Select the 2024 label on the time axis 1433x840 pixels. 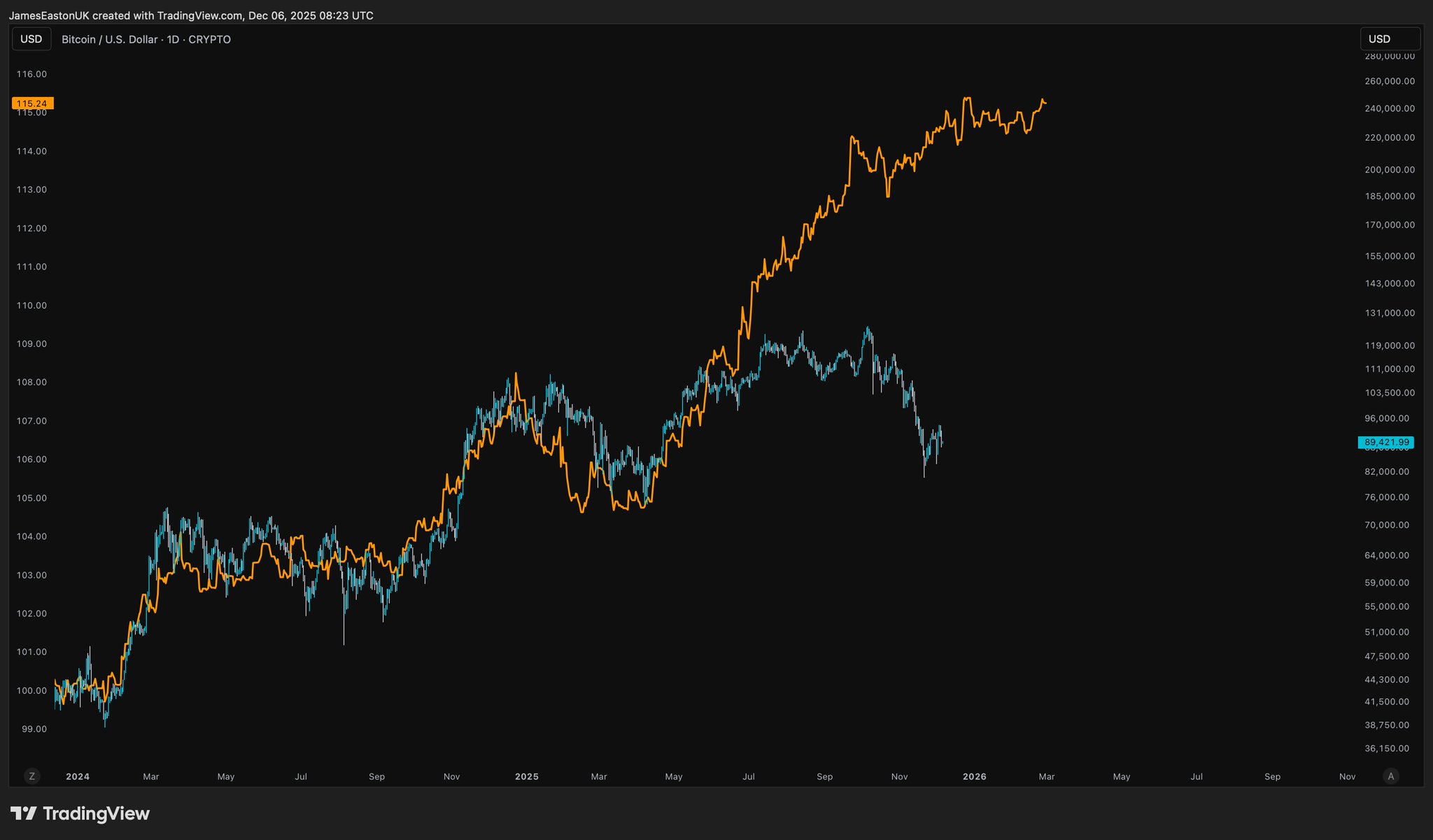coord(78,776)
